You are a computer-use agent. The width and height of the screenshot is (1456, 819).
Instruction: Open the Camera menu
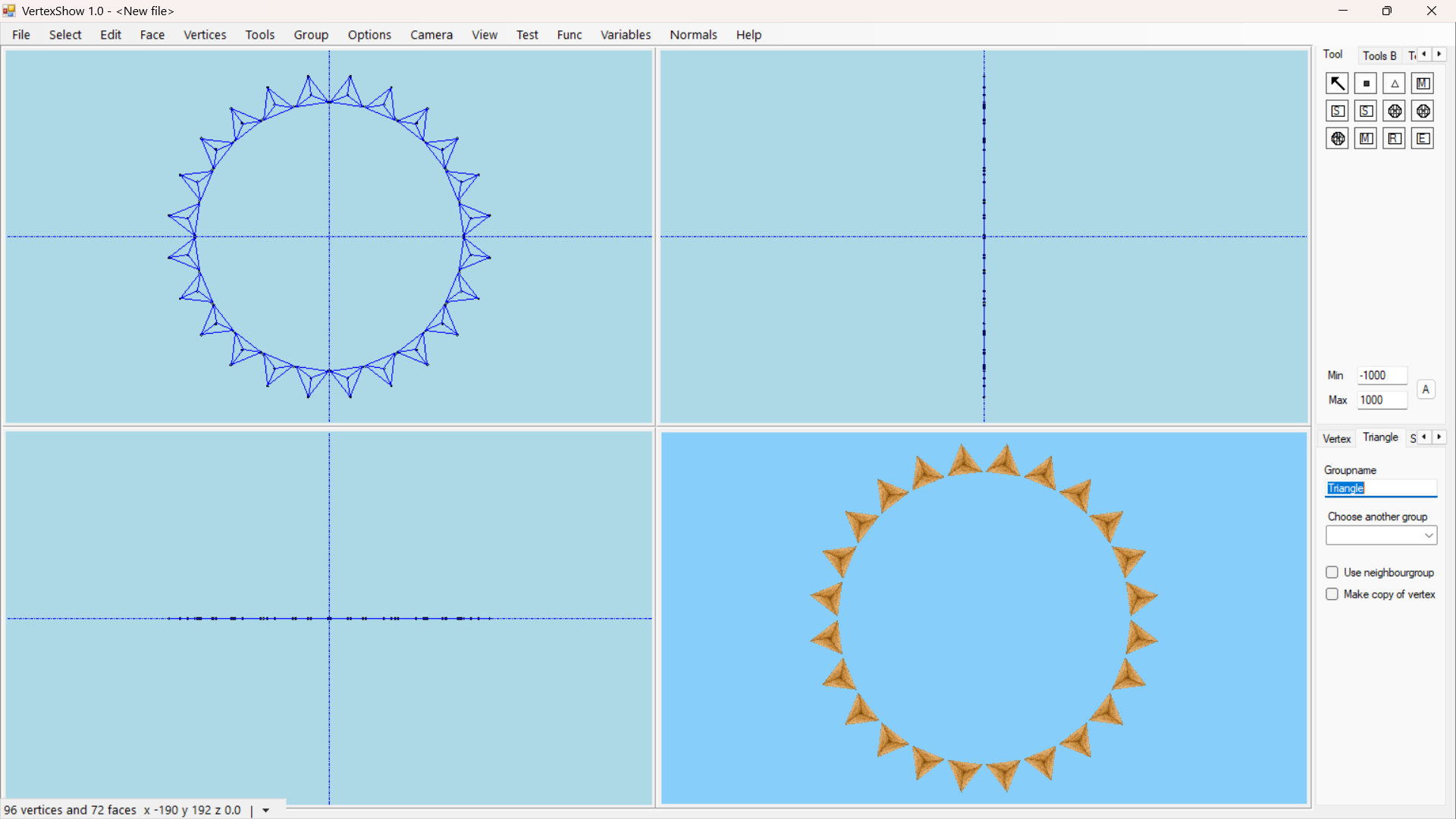pyautogui.click(x=431, y=35)
